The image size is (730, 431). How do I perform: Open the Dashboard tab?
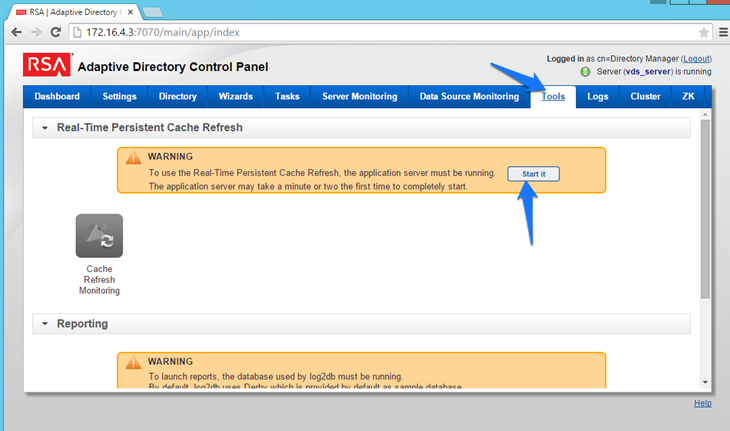[57, 96]
